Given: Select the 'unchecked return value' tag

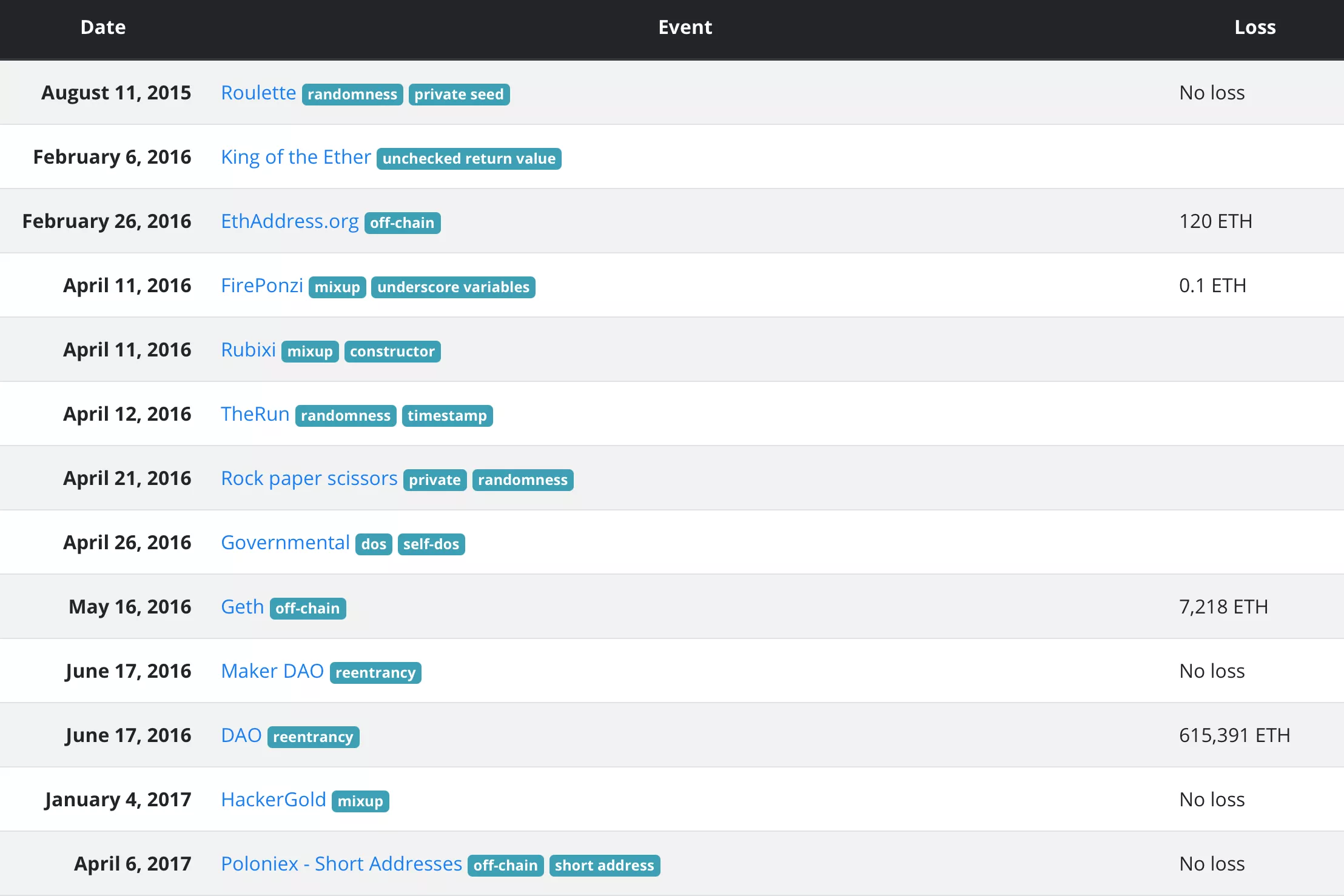Looking at the screenshot, I should pyautogui.click(x=469, y=159).
